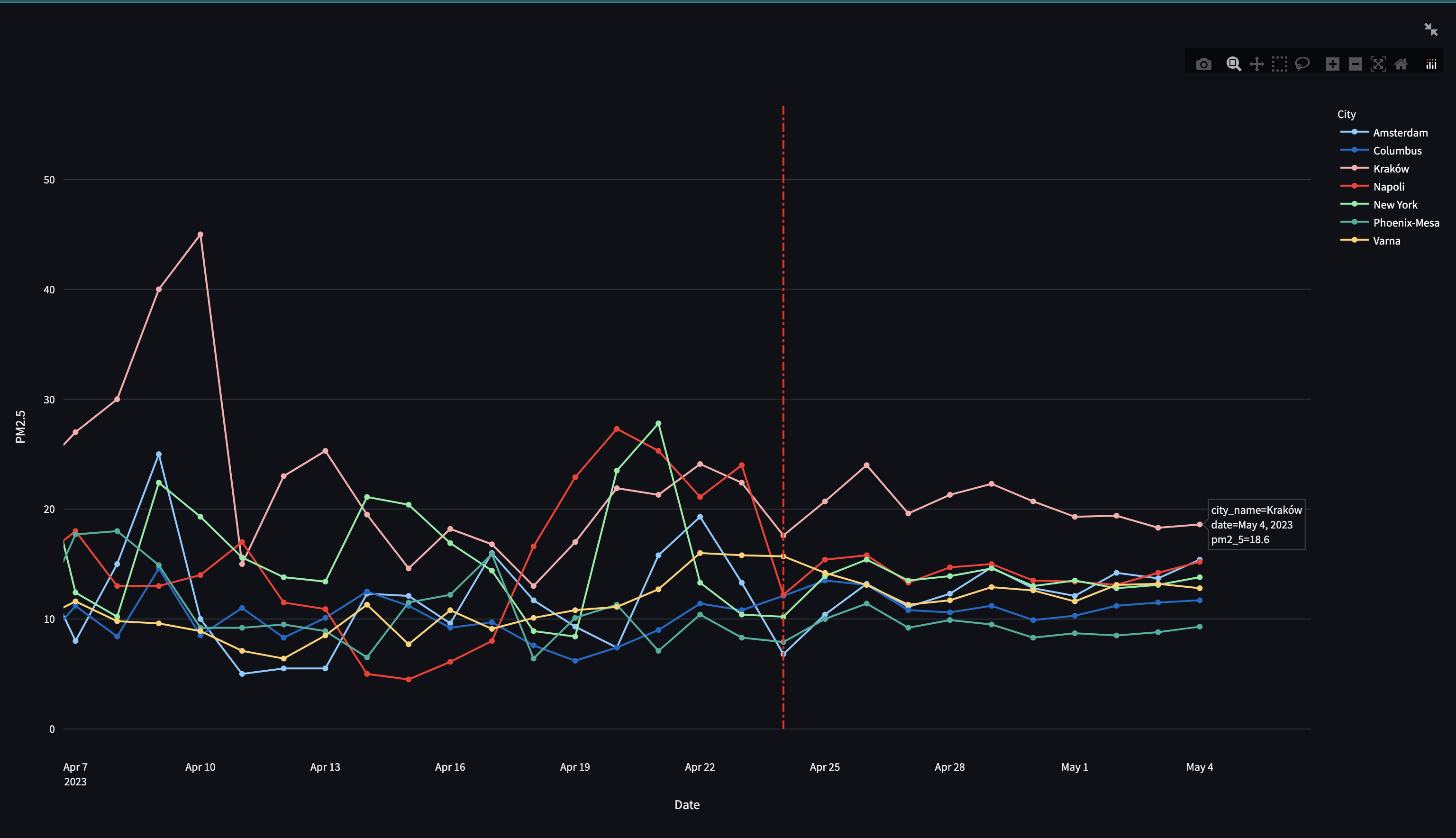The height and width of the screenshot is (838, 1456).
Task: Click Amsterdam peak point at Apr 9
Action: [159, 455]
